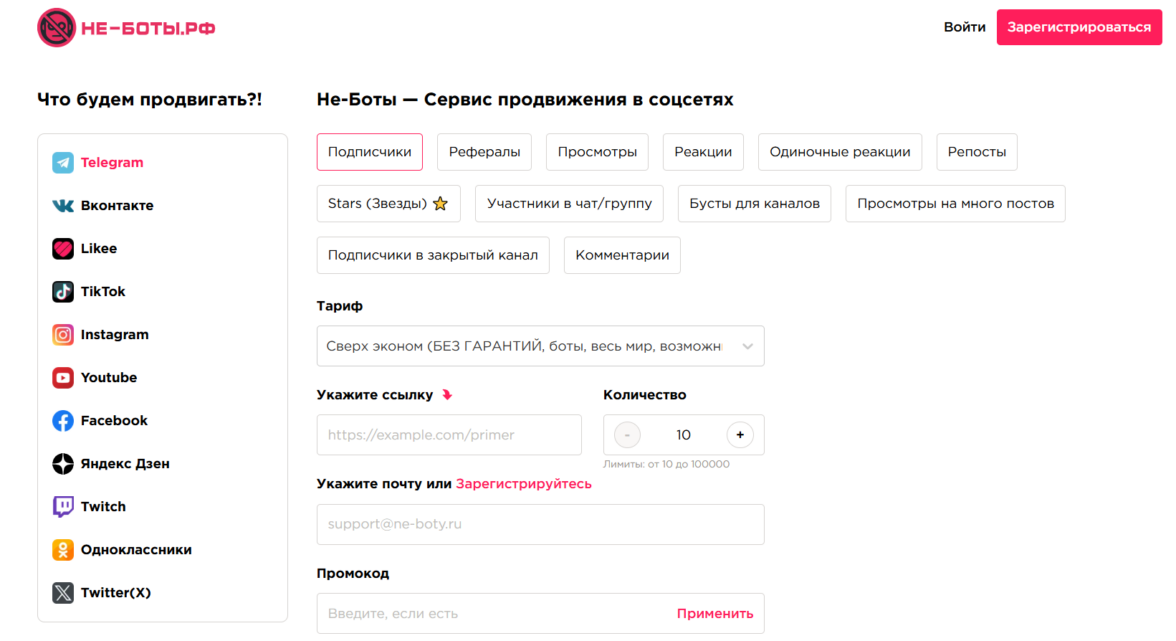Apply promo code with Применить

[x=715, y=614]
